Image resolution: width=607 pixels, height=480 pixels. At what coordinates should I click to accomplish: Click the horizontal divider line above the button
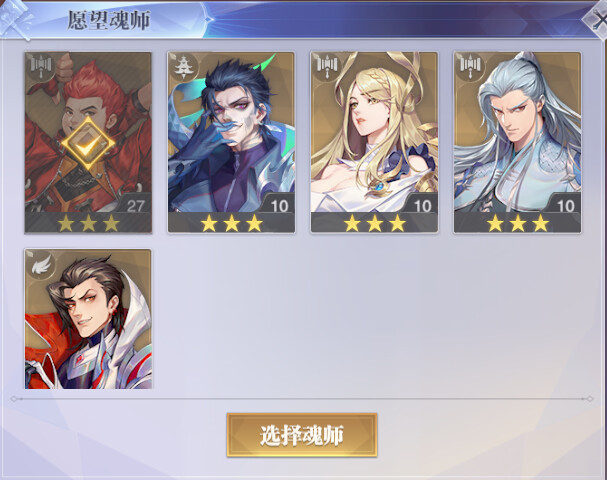pos(302,398)
